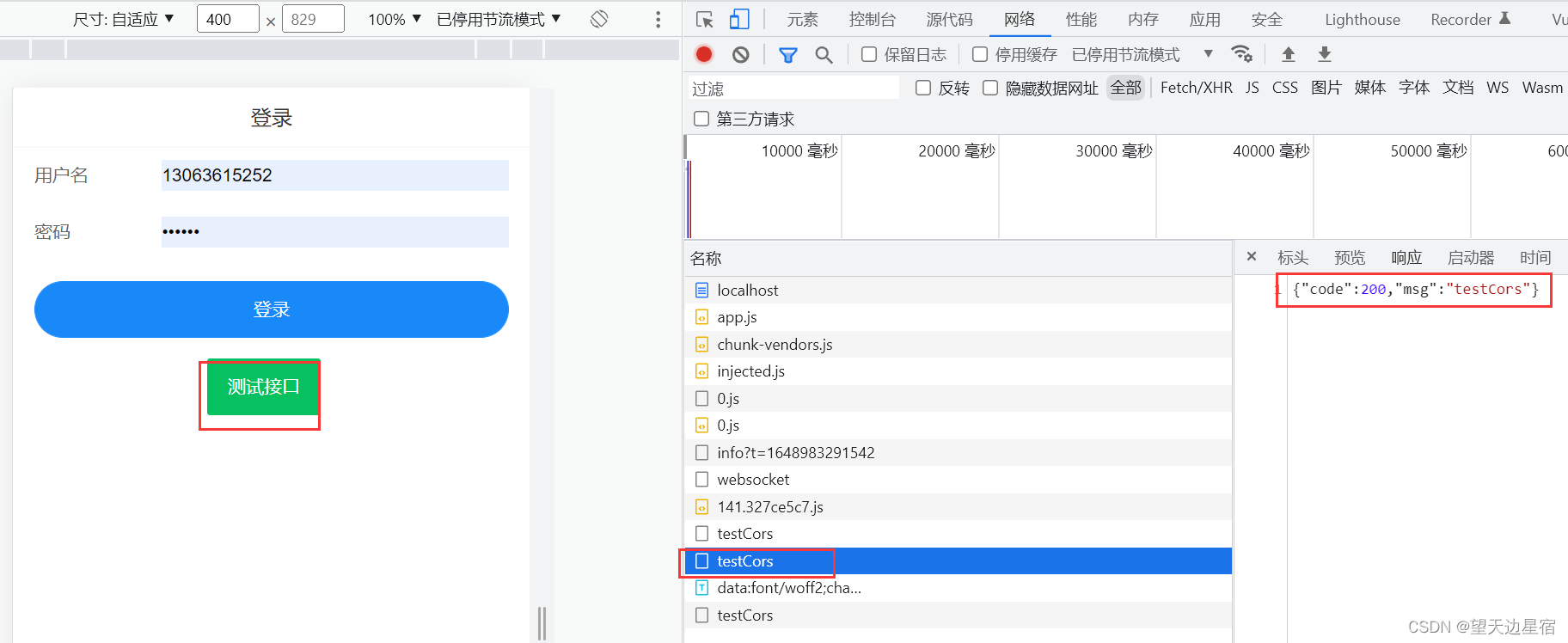1568x643 pixels.
Task: Toggle the network filter funnel icon
Action: pos(787,55)
